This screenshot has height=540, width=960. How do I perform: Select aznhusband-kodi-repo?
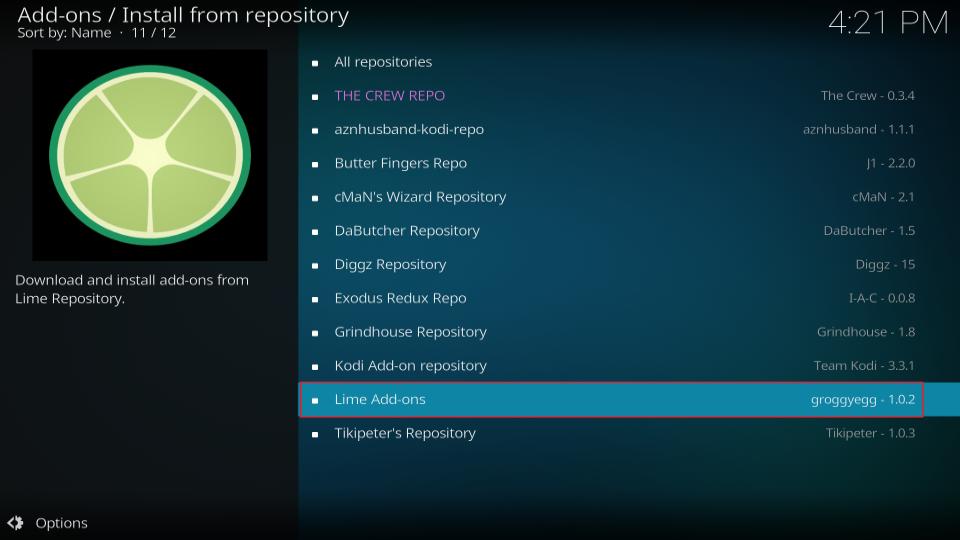click(629, 129)
